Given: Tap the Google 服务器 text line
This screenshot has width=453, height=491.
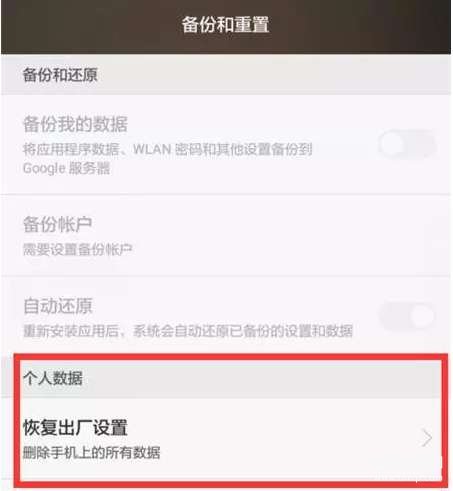Looking at the screenshot, I should coord(66,168).
